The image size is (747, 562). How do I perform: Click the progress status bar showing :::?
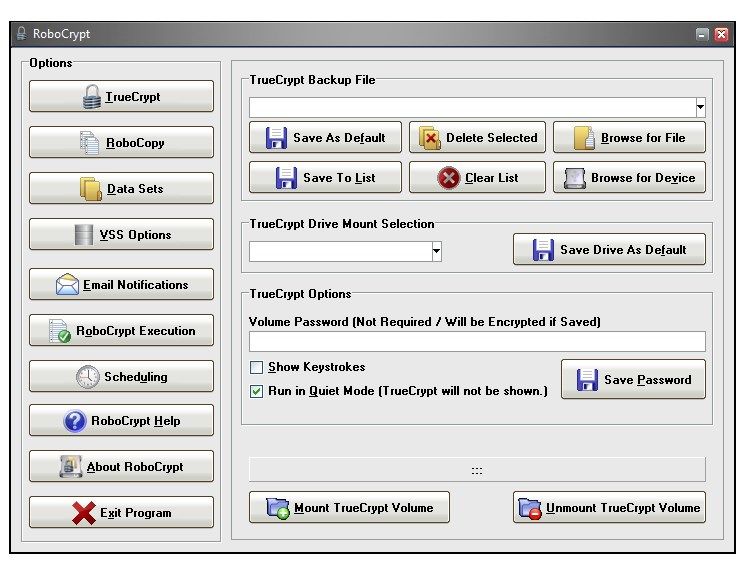coord(477,470)
